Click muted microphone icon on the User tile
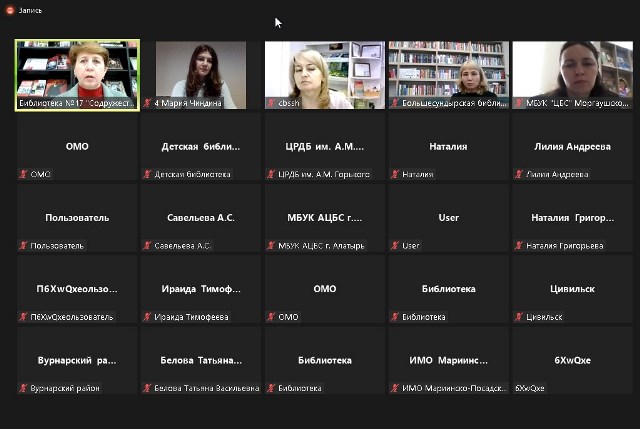The height and width of the screenshot is (429, 640). [x=395, y=245]
